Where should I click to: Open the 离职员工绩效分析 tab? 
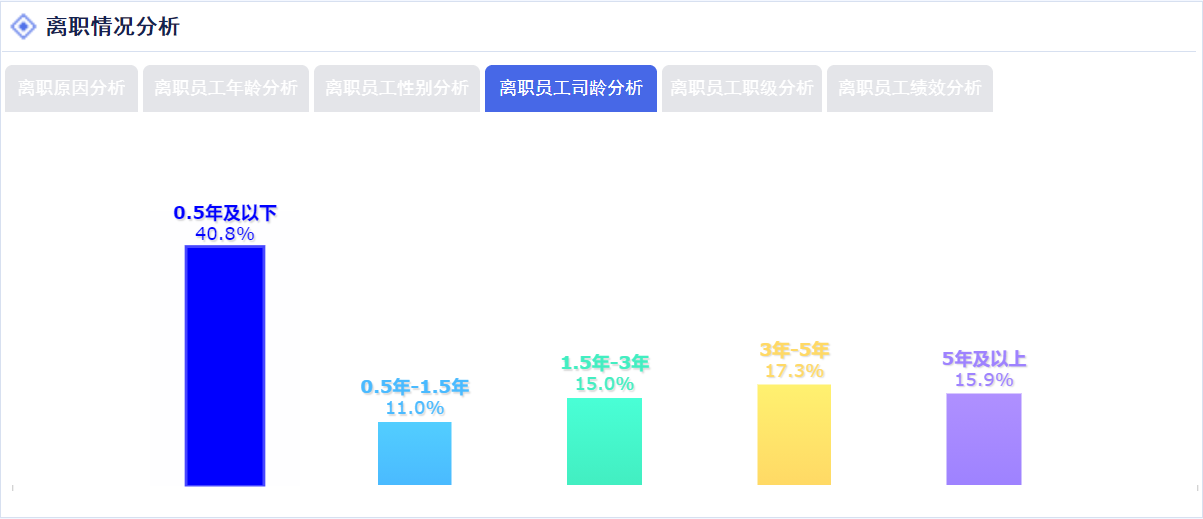point(910,88)
